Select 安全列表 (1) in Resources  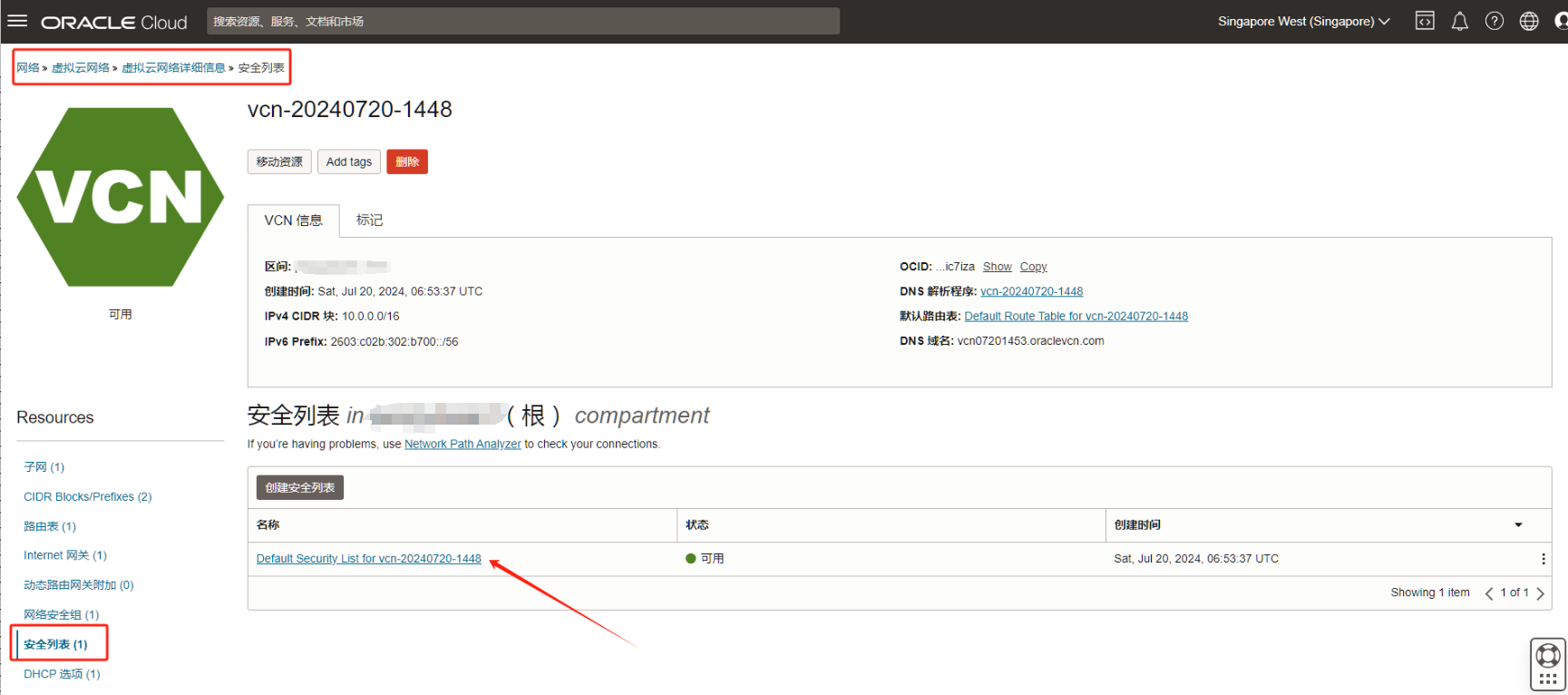click(x=55, y=644)
